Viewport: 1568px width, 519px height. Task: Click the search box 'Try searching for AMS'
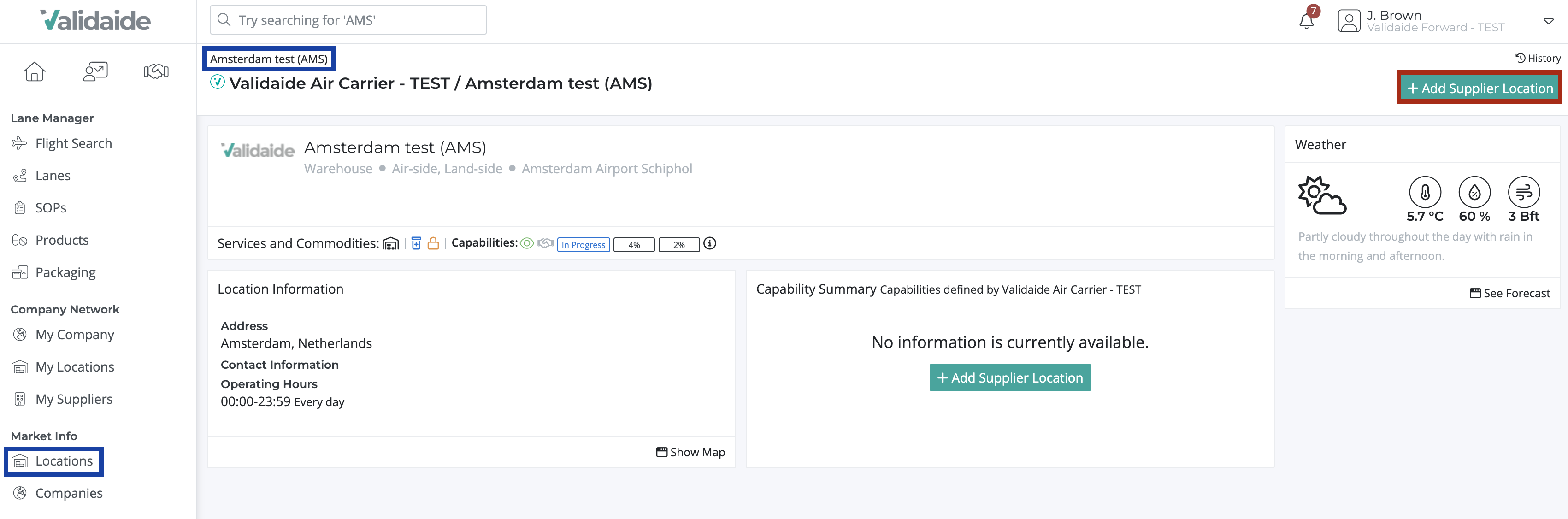pyautogui.click(x=348, y=20)
